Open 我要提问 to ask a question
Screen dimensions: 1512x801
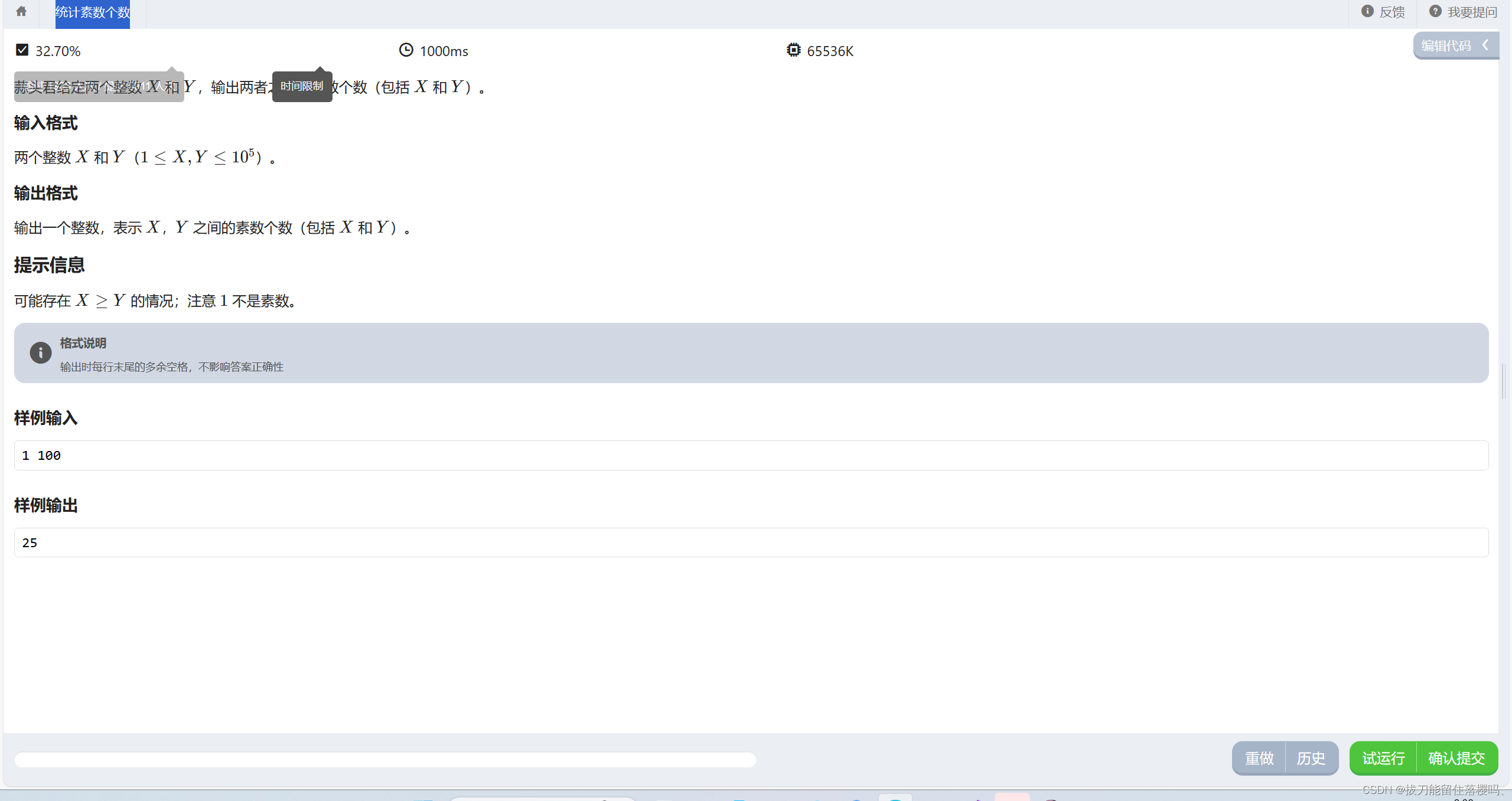(x=1472, y=12)
